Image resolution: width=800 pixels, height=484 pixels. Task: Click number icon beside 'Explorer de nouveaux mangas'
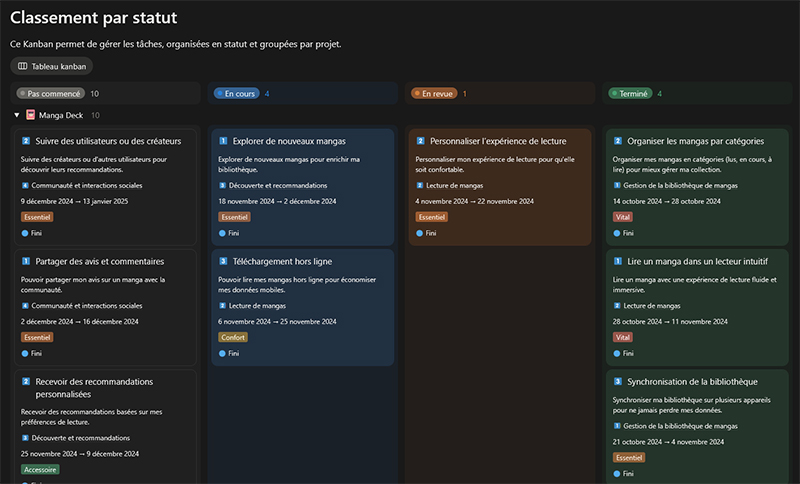pyautogui.click(x=223, y=141)
